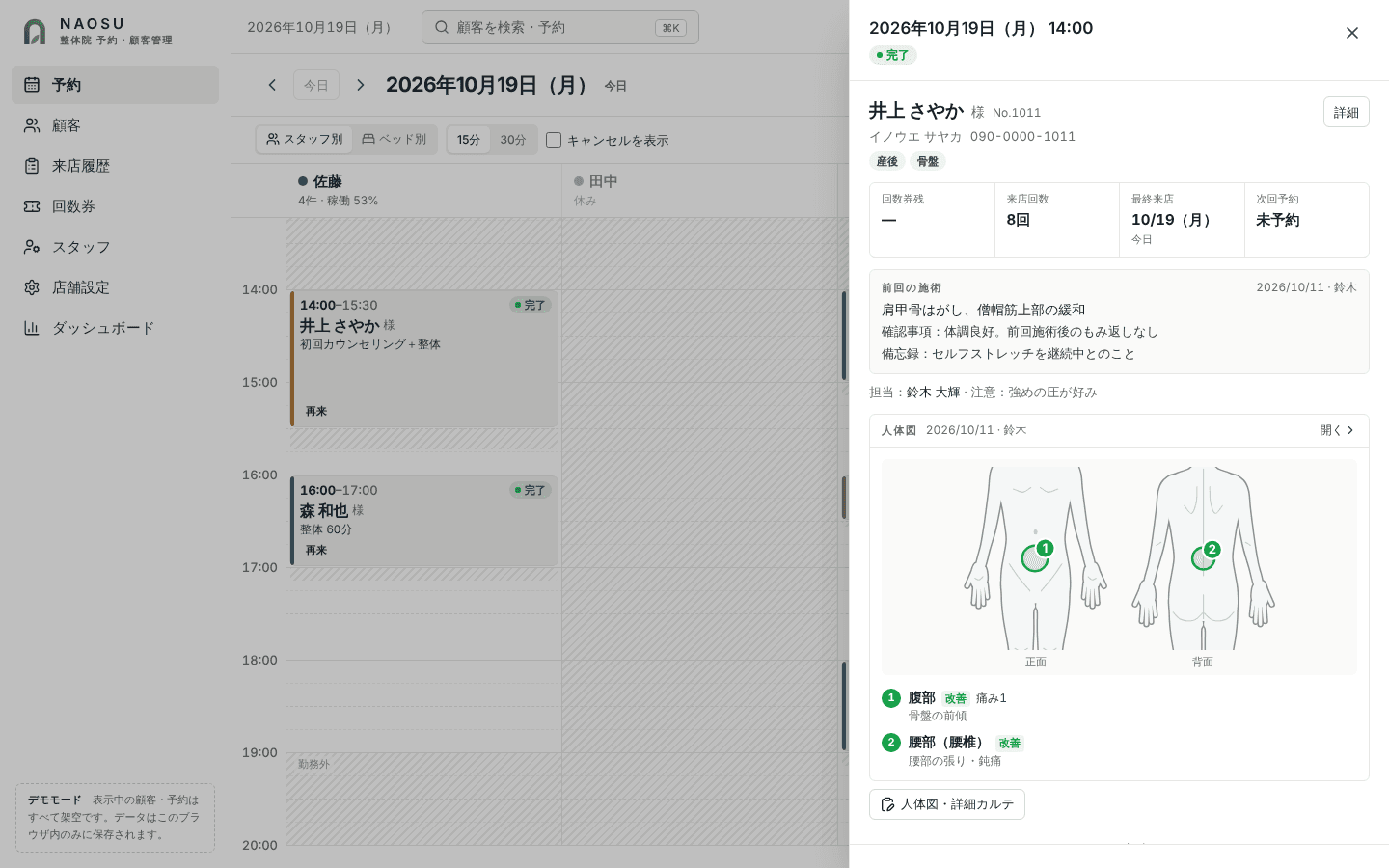Open 店舗設定 gear icon in sidebar
Viewport: 1389px width, 868px height.
click(x=32, y=287)
